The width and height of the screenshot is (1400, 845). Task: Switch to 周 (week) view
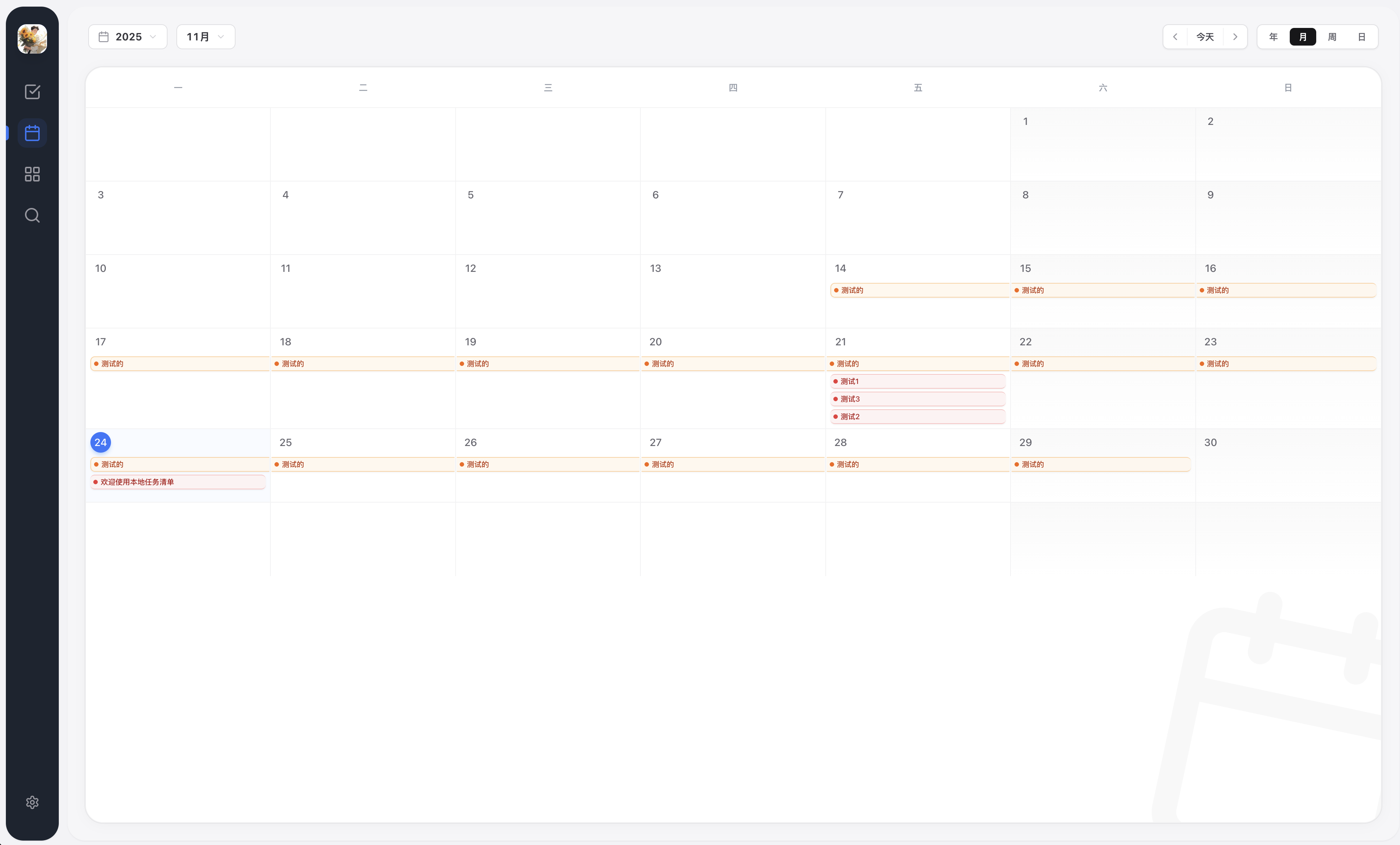point(1332,37)
